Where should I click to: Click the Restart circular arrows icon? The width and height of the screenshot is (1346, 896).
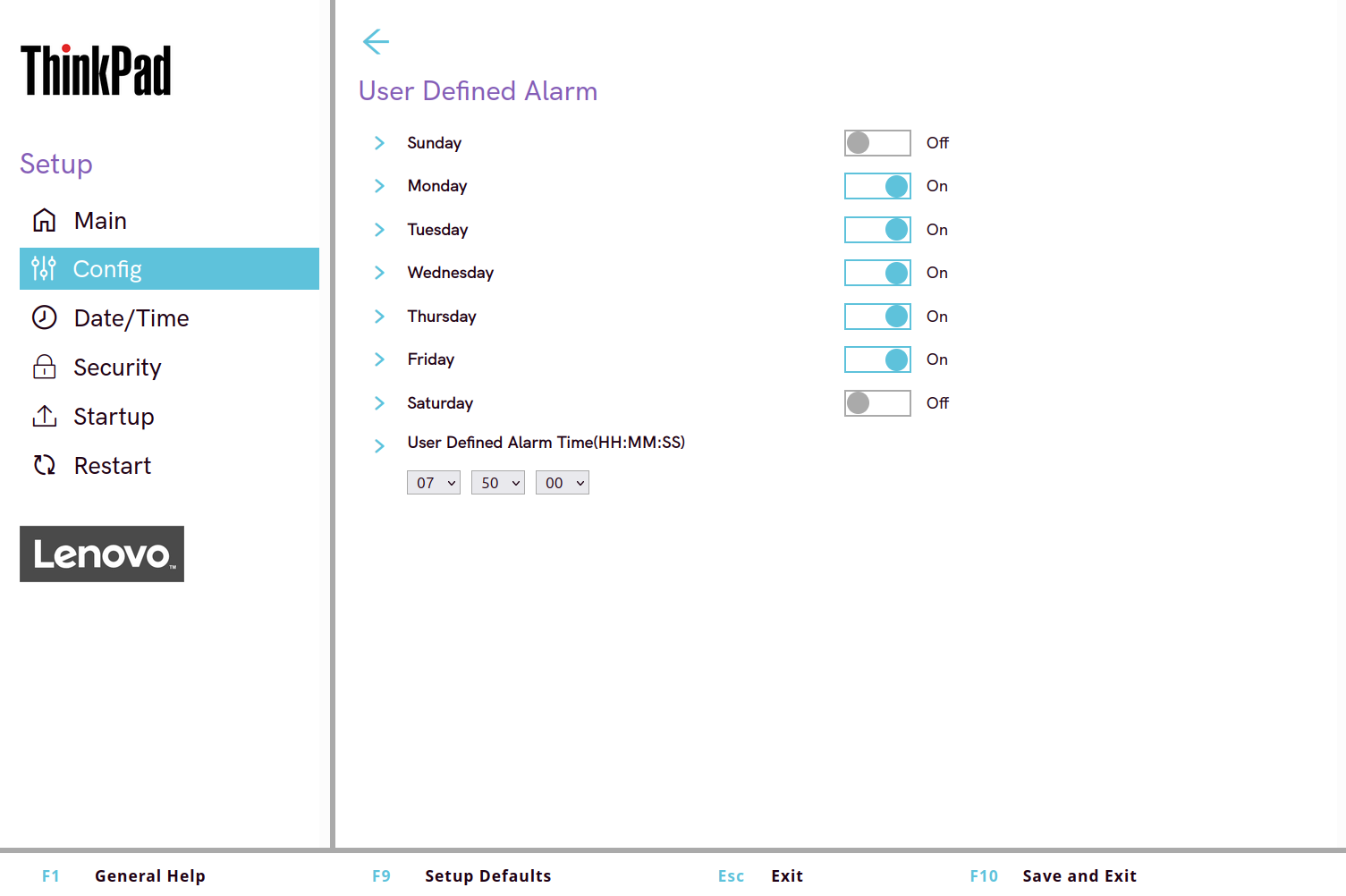point(44,465)
